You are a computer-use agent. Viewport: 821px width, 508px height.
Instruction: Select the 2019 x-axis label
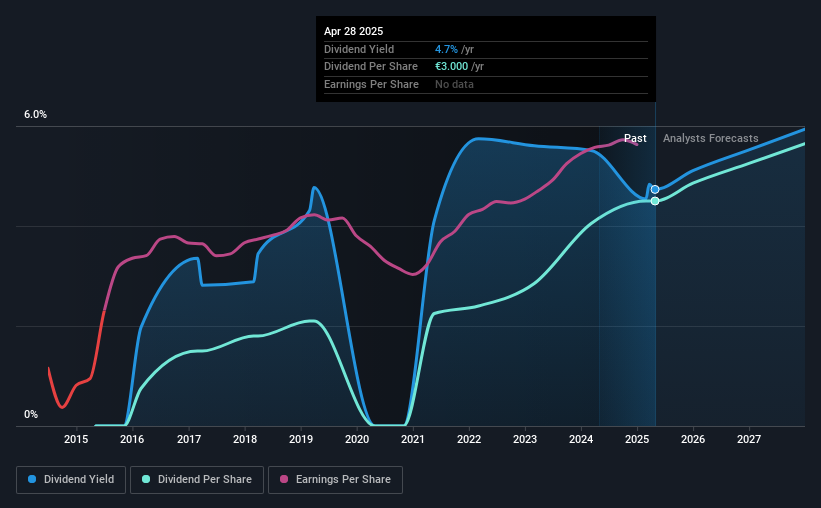[301, 439]
